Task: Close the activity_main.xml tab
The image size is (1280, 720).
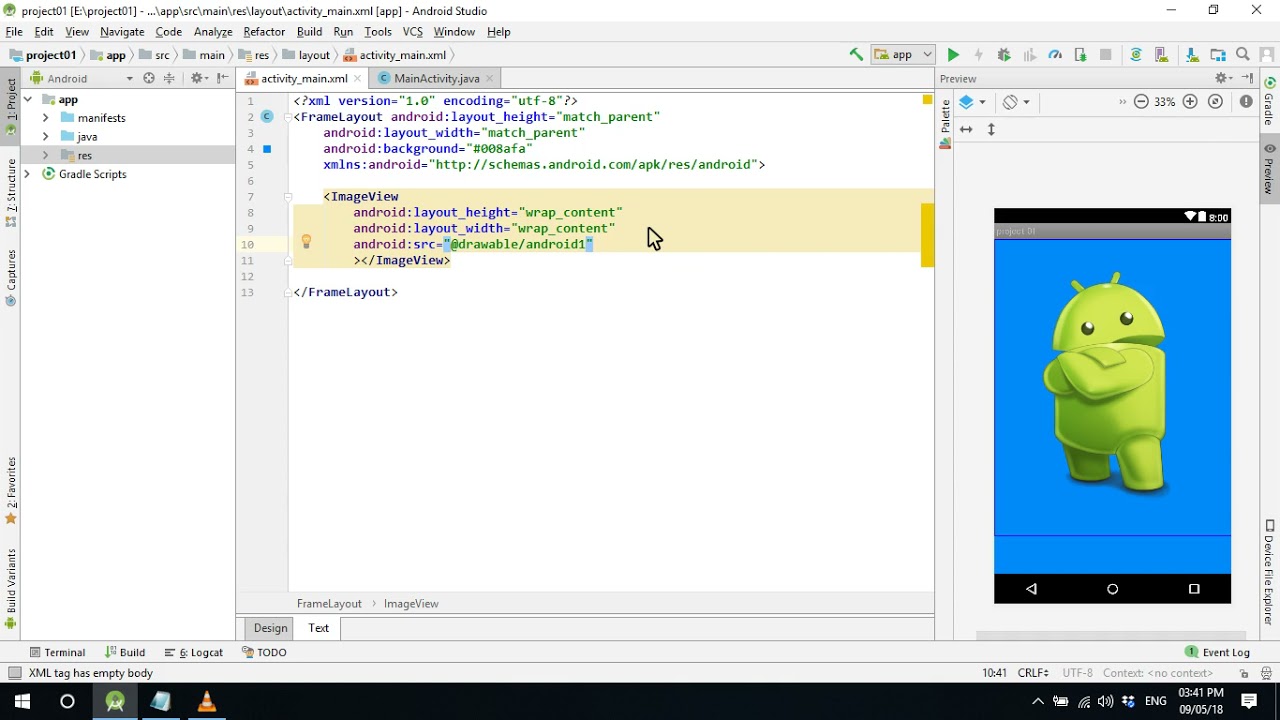Action: (359, 78)
